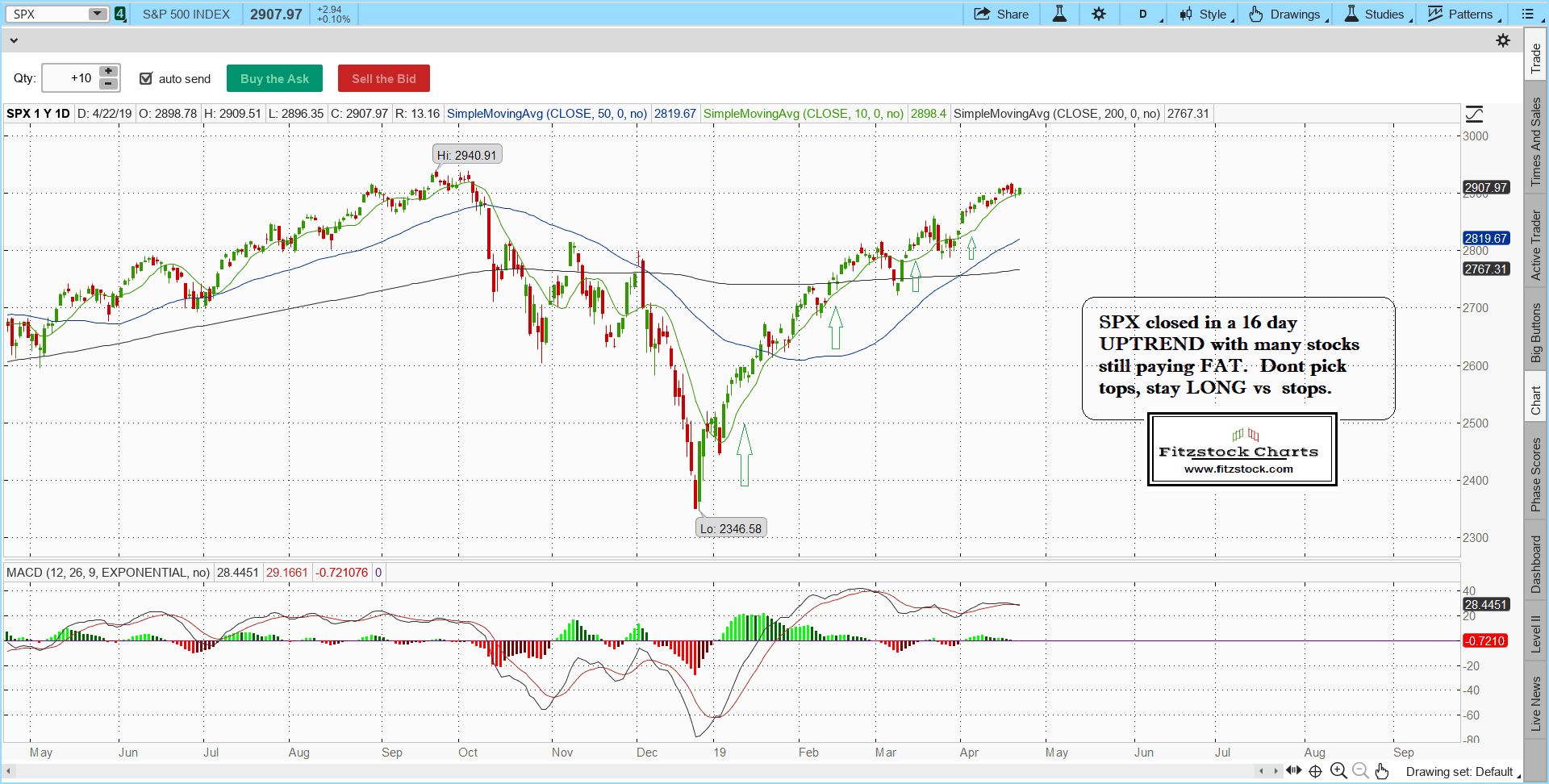Click the Qty input field
Image resolution: width=1549 pixels, height=784 pixels.
point(70,78)
